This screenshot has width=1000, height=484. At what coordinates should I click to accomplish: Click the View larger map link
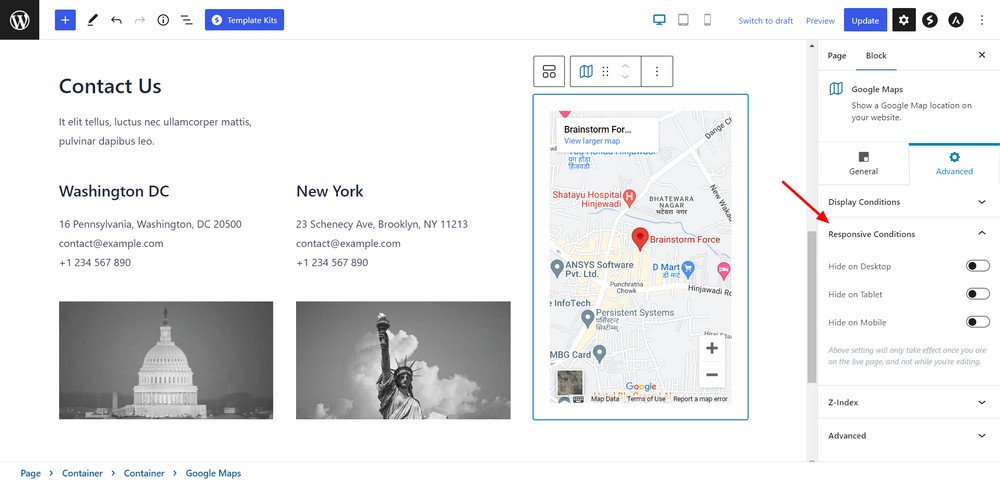tap(592, 141)
